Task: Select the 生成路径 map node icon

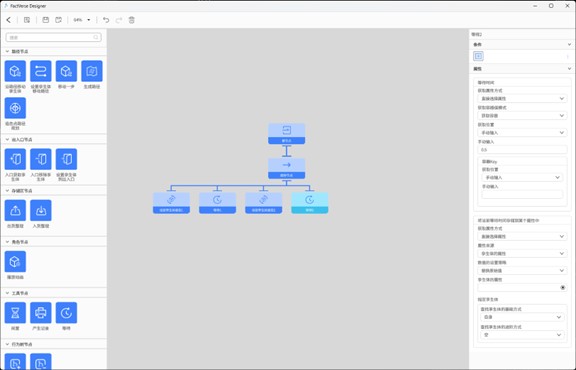Action: (92, 71)
